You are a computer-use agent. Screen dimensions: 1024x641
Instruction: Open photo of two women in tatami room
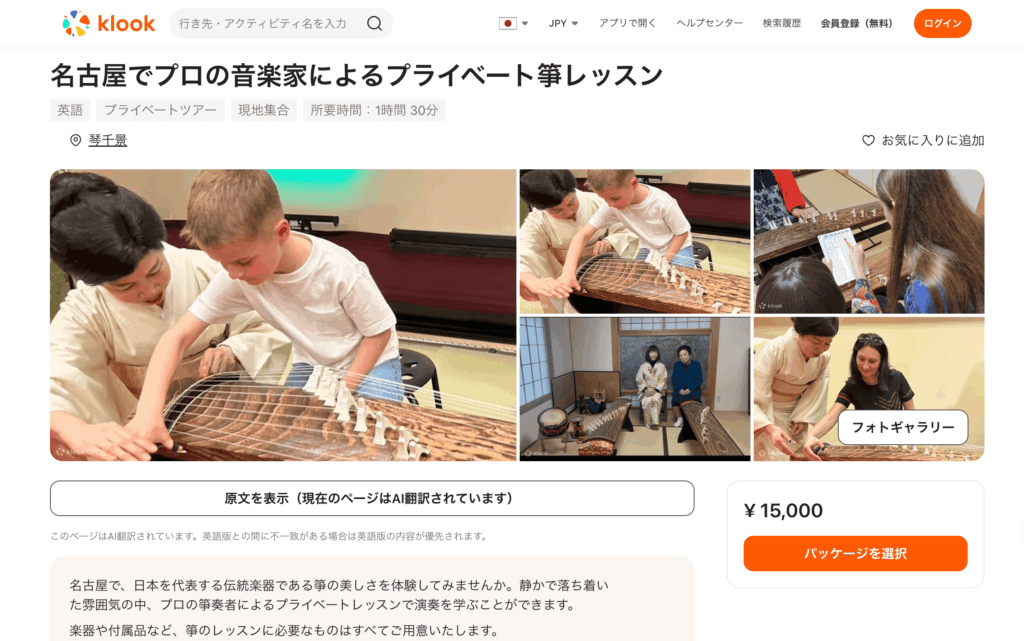click(x=635, y=389)
